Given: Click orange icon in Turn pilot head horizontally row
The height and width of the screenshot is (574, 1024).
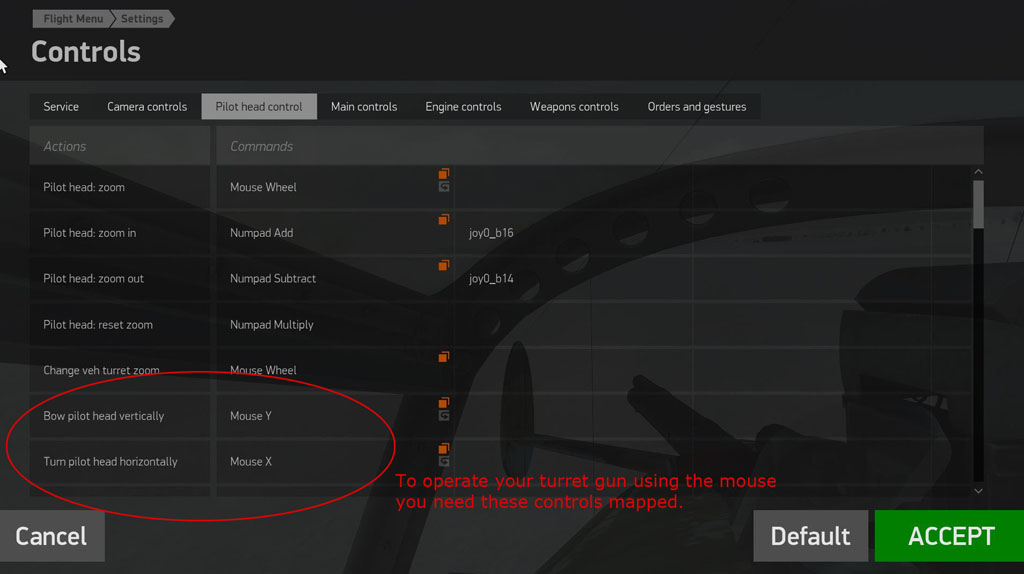Looking at the screenshot, I should [443, 448].
